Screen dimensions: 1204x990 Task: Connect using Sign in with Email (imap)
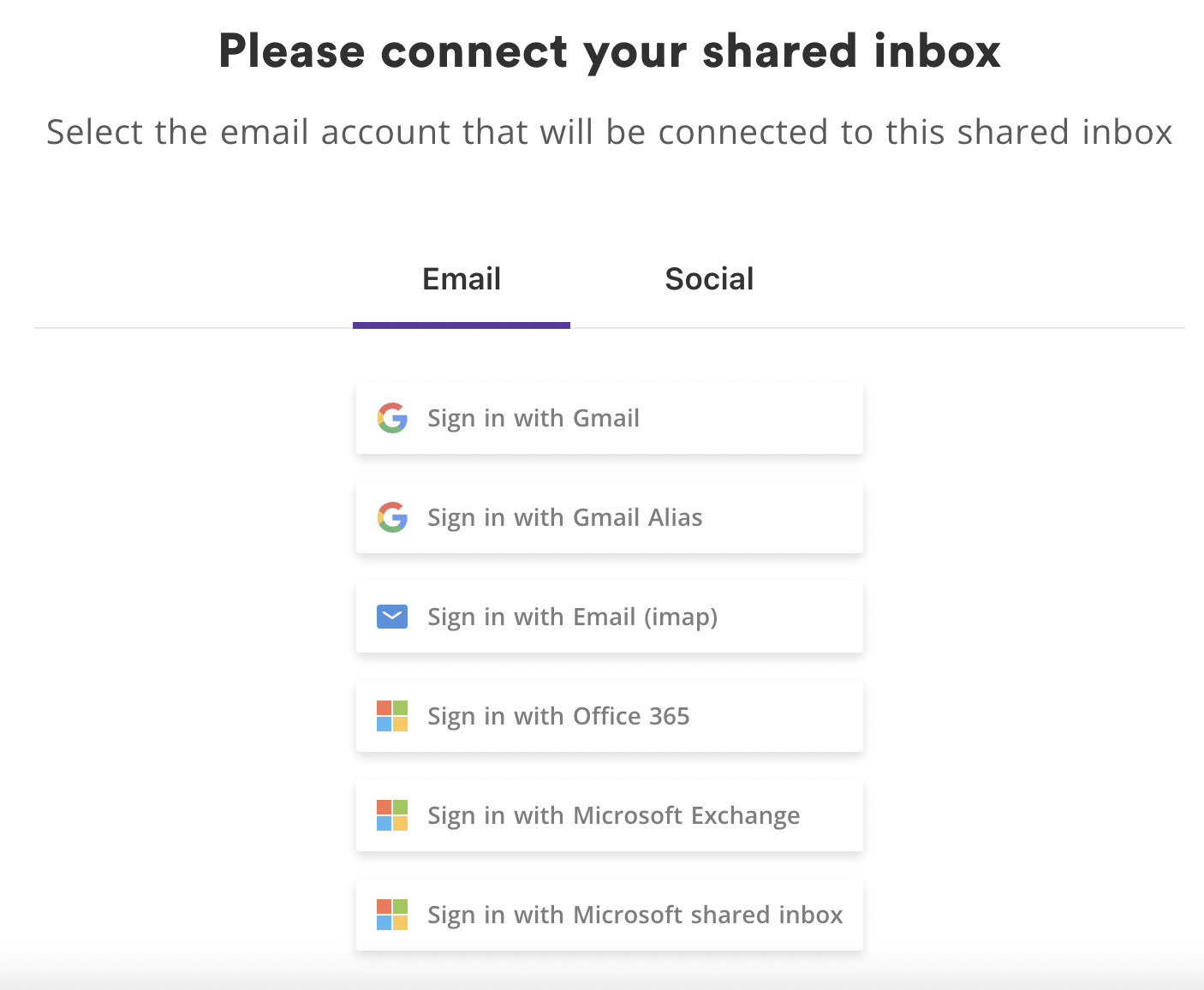609,617
